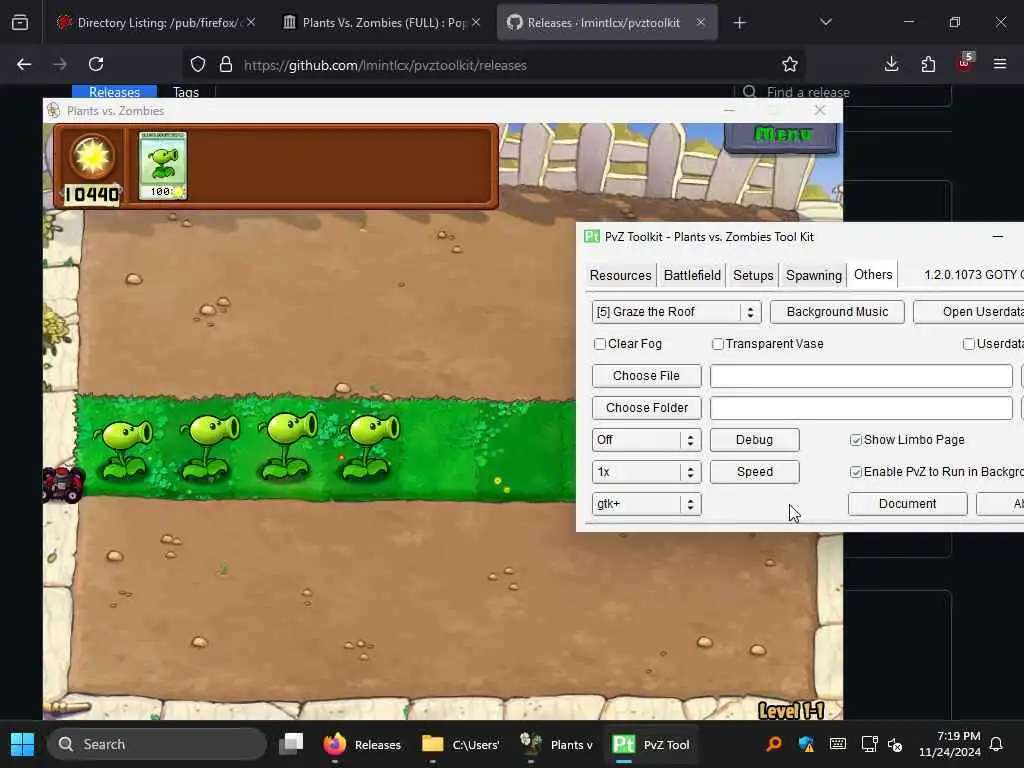Image resolution: width=1024 pixels, height=768 pixels.
Task: Click the folder path text field
Action: point(861,408)
